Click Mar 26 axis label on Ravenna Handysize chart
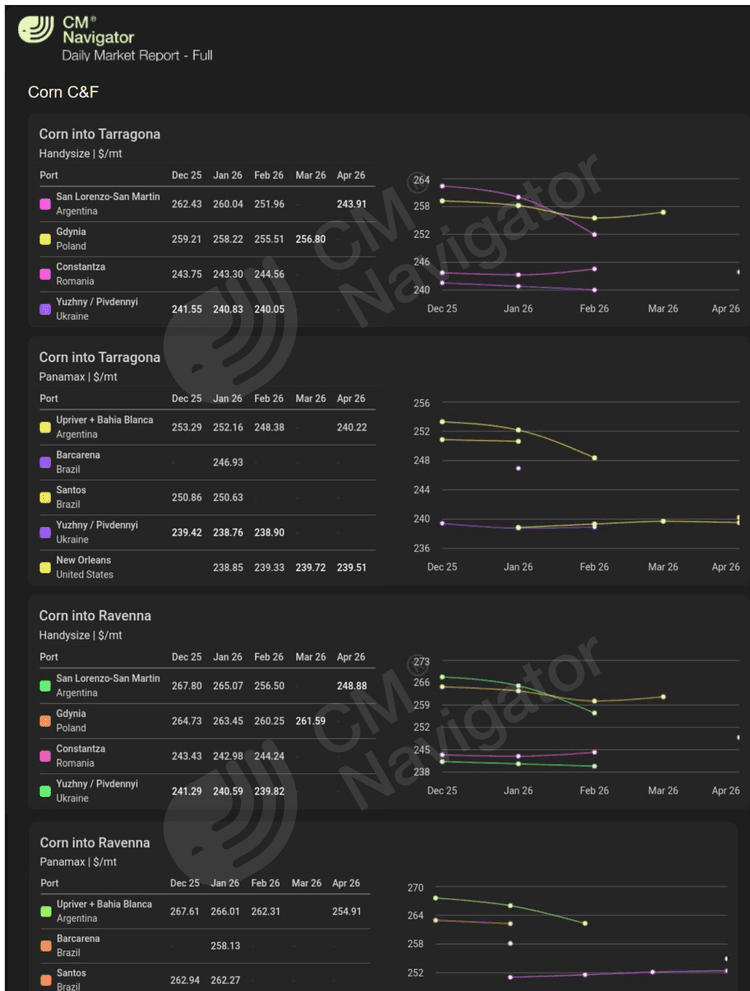The height and width of the screenshot is (991, 750). click(663, 791)
